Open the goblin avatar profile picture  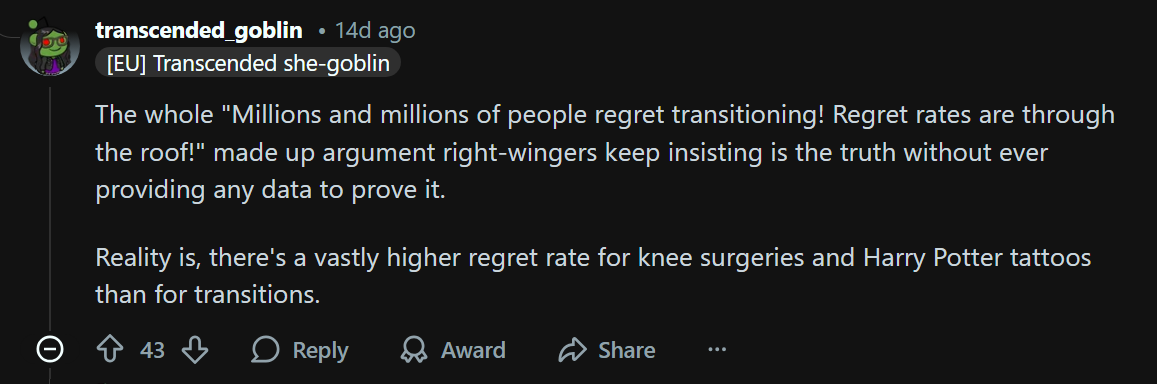click(49, 47)
